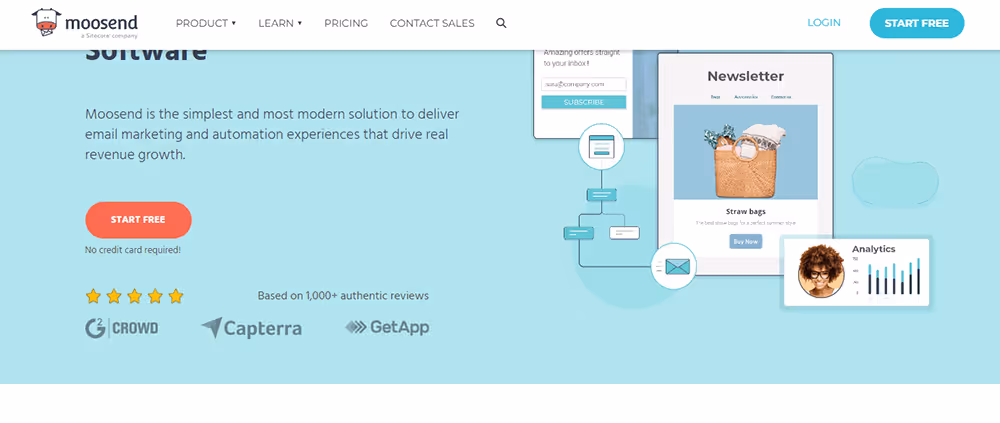The width and height of the screenshot is (1000, 423).
Task: Click the Analytics bar chart
Action: [887, 276]
